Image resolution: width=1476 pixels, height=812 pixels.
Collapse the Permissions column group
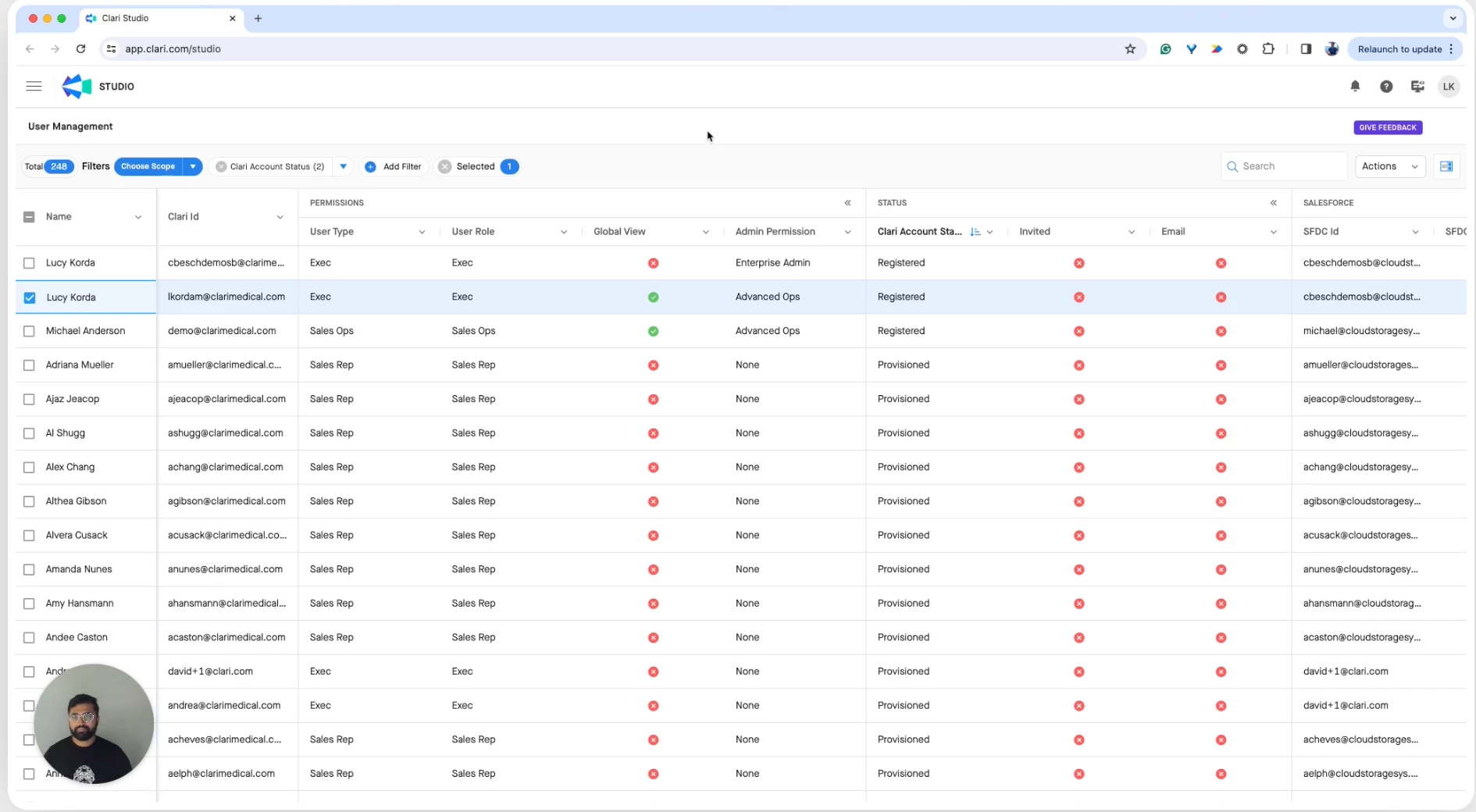pos(847,203)
